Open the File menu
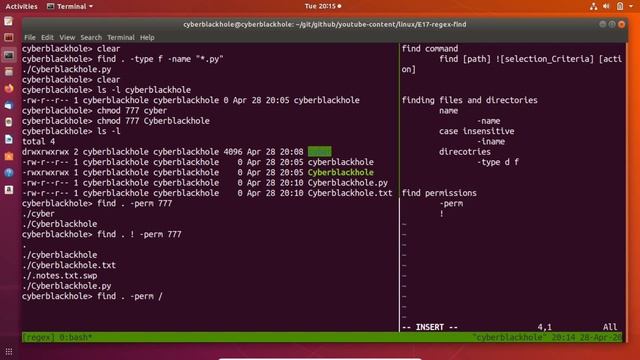Screen dimensions: 640x360 point(30,37)
